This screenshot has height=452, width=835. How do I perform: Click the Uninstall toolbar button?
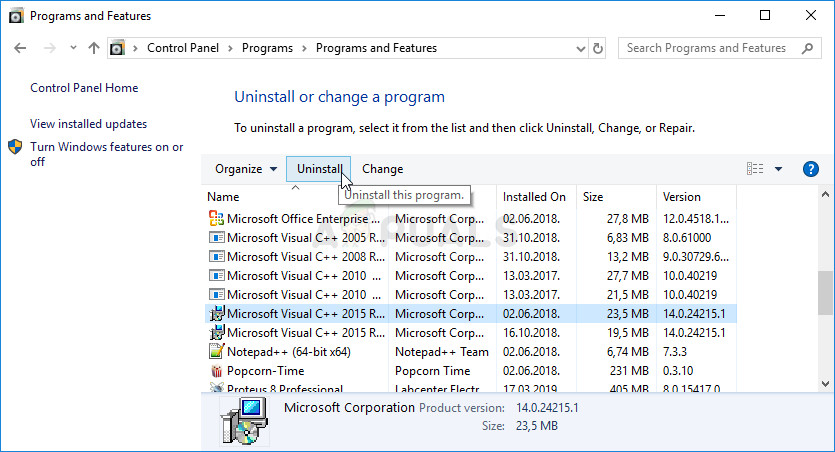point(319,169)
